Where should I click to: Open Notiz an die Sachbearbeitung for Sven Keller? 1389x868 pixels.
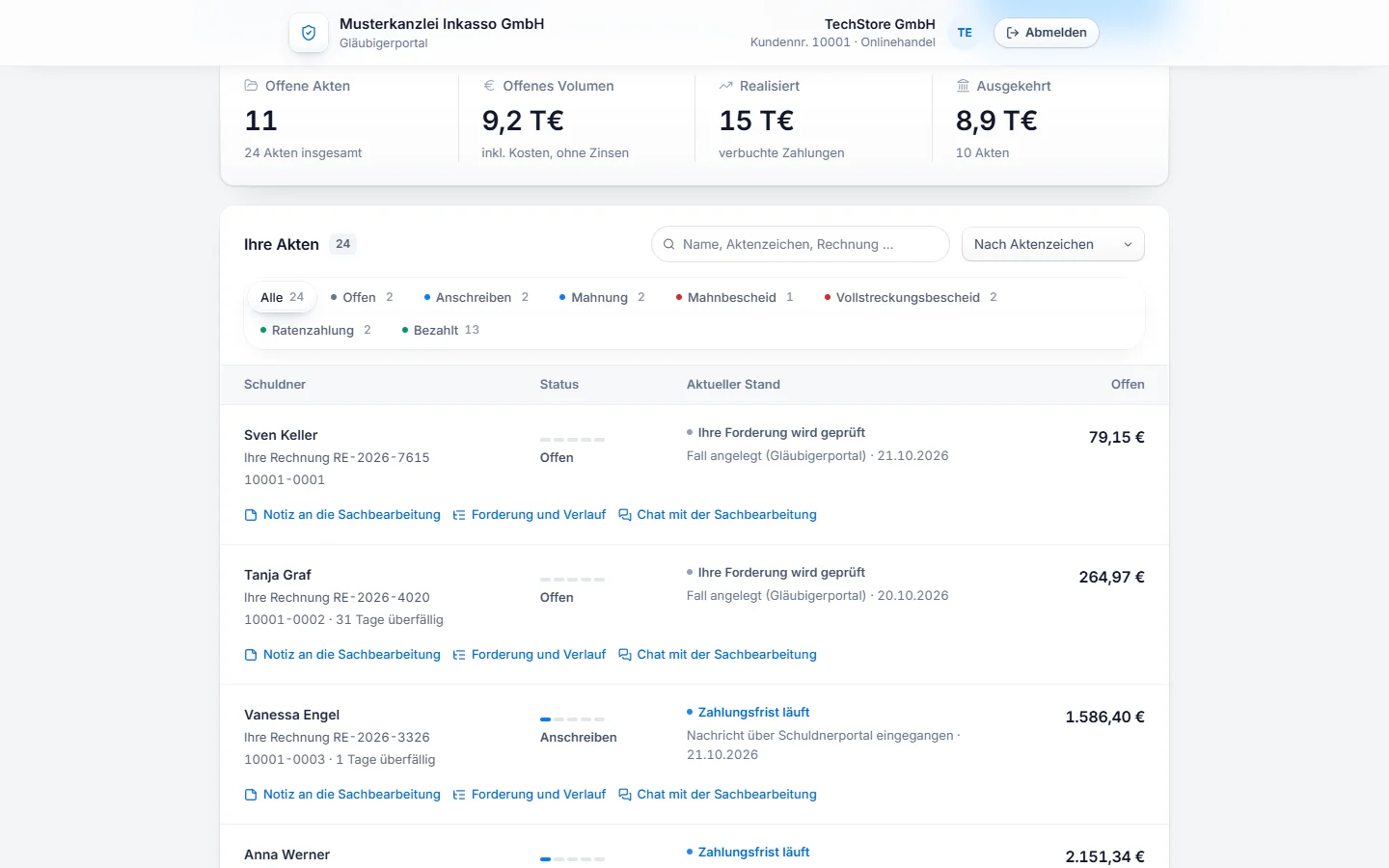[342, 515]
